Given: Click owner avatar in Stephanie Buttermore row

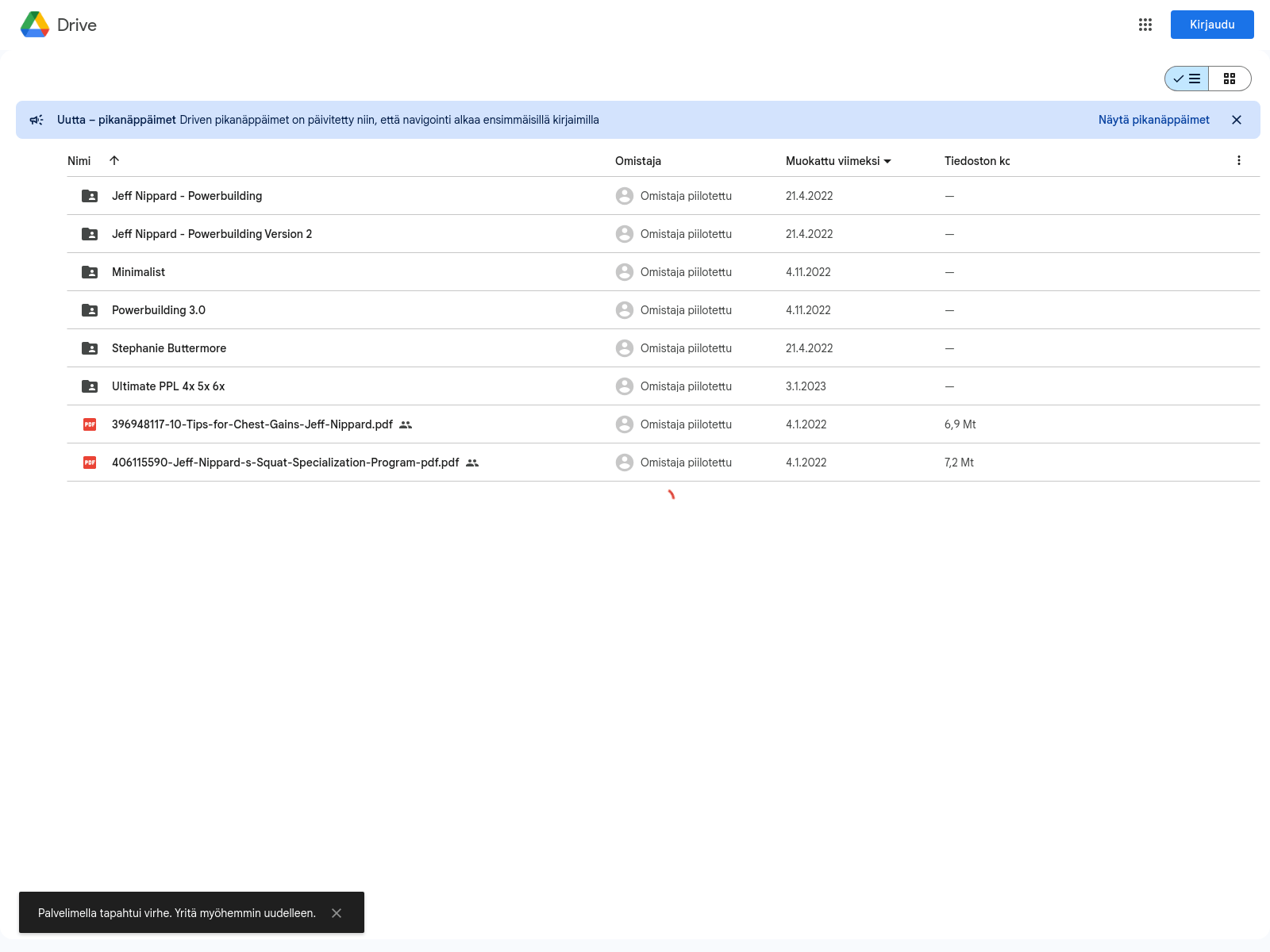Looking at the screenshot, I should tap(625, 348).
